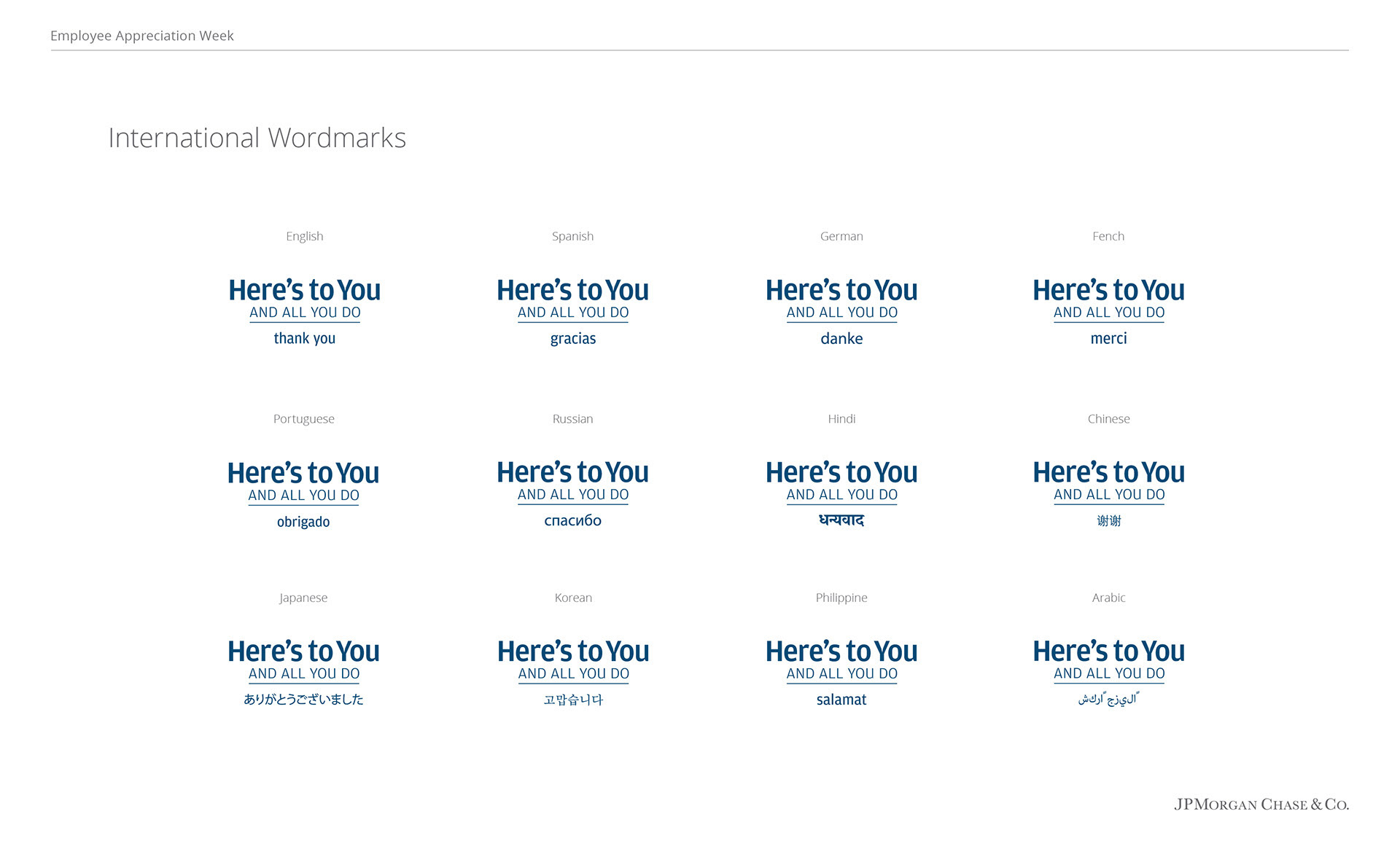Select the English "Here's to You" wordmark
The height and width of the screenshot is (849, 1400).
point(305,290)
